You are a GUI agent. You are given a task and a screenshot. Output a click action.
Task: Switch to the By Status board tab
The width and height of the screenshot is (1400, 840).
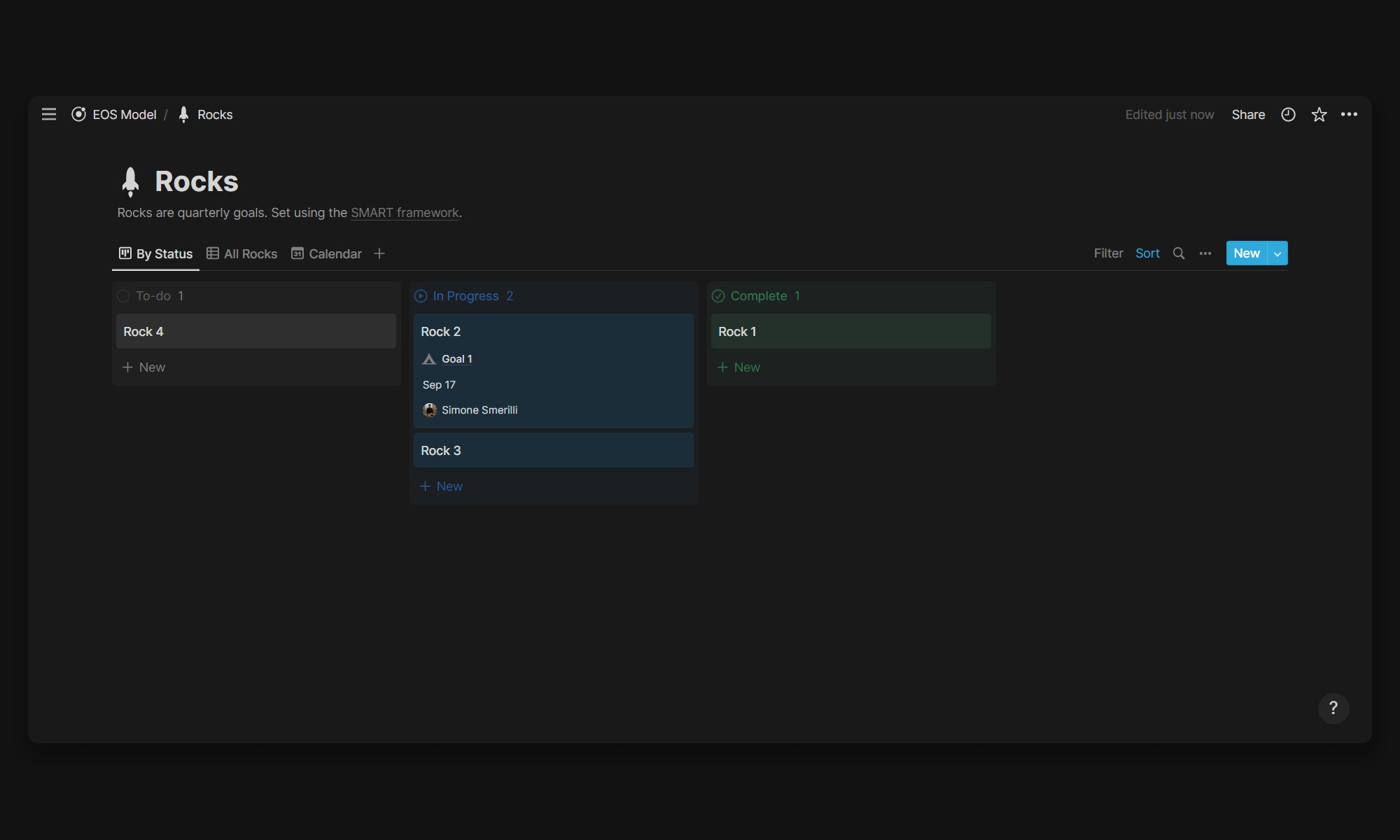[x=155, y=253]
